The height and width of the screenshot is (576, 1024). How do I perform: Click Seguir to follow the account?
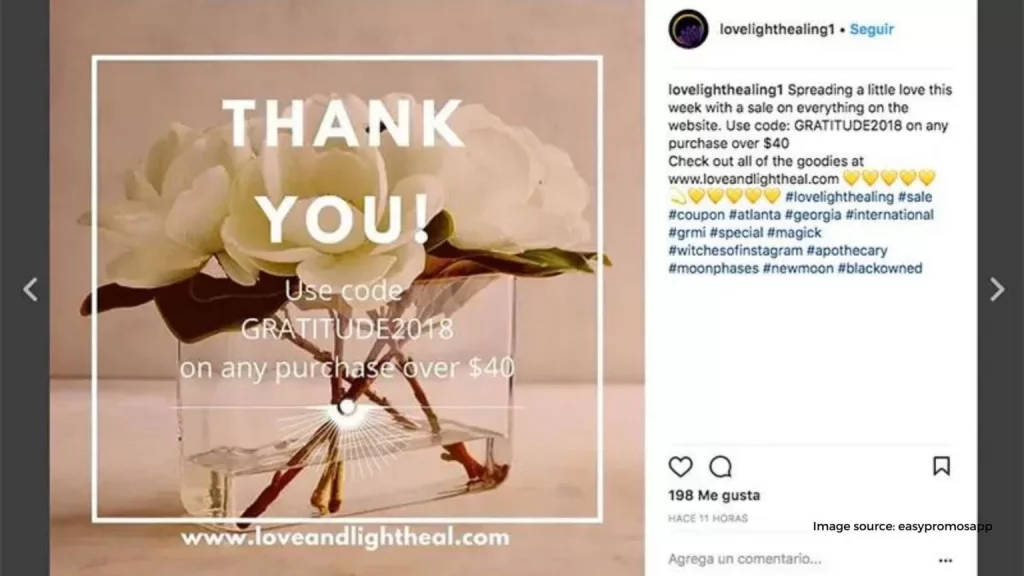pos(871,29)
